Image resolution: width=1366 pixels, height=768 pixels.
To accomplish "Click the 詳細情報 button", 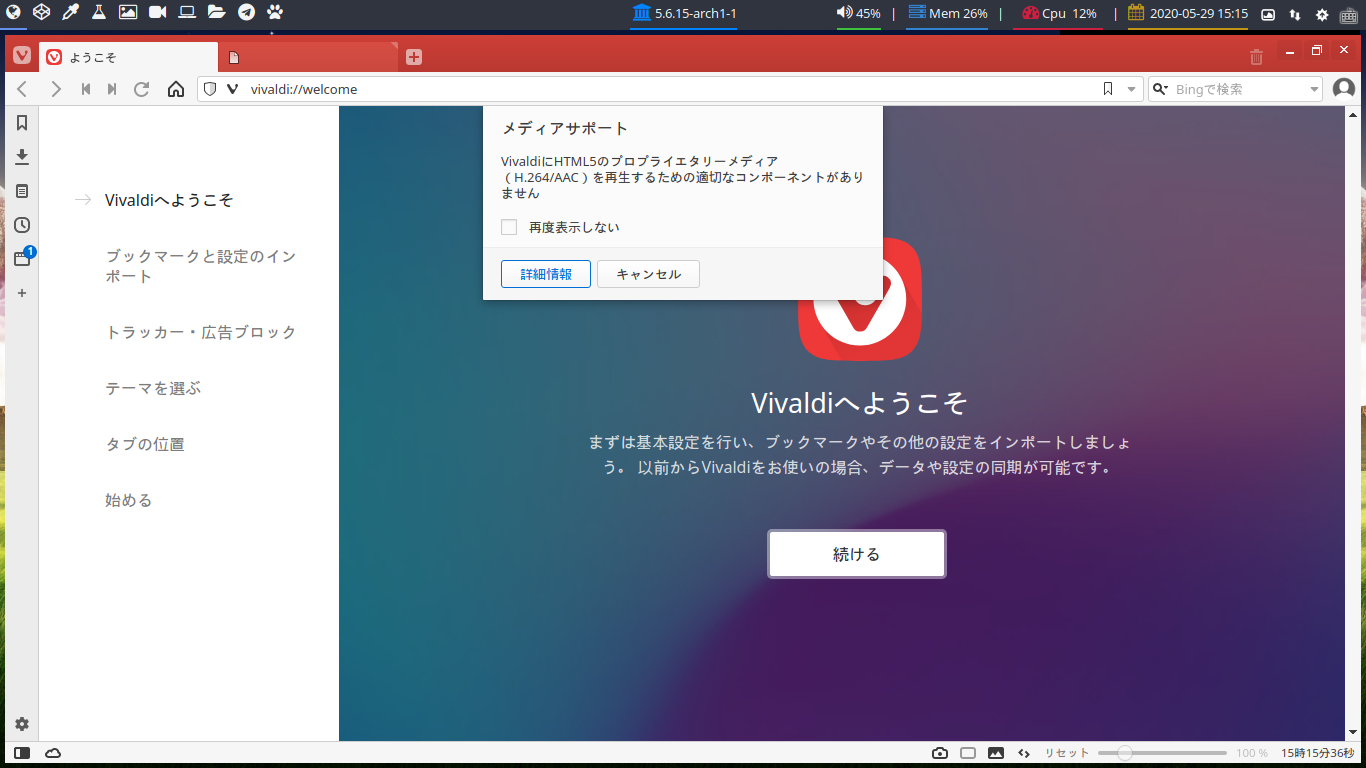I will click(x=546, y=274).
